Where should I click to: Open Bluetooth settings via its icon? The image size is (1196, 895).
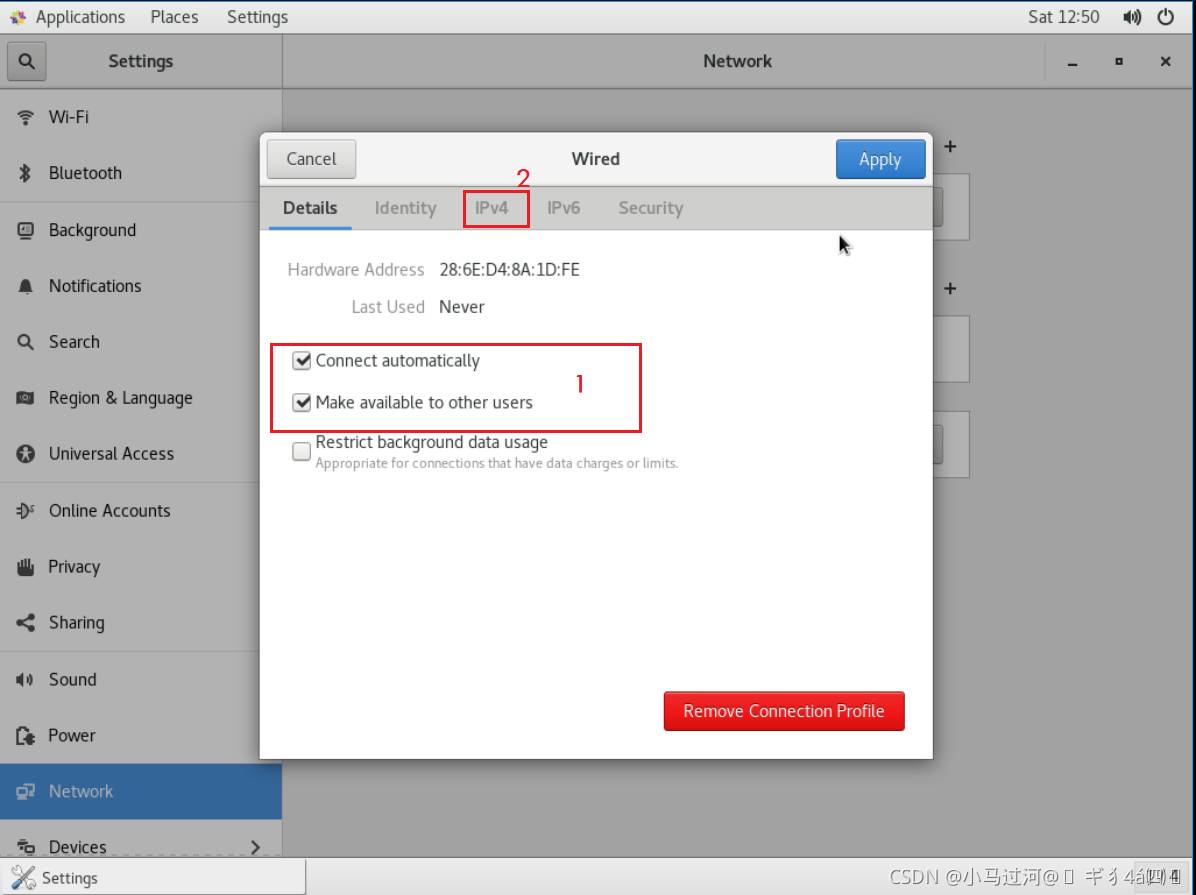25,173
